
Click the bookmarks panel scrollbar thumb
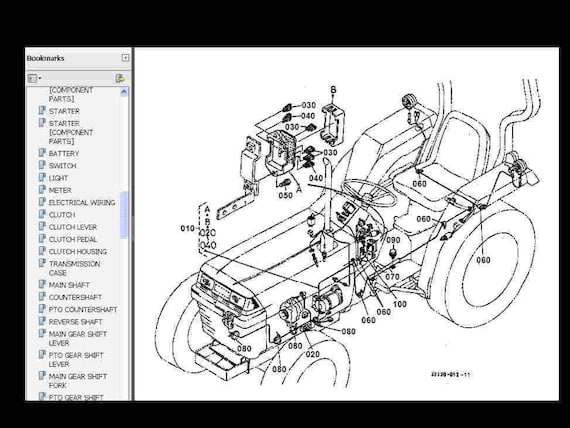(x=124, y=215)
